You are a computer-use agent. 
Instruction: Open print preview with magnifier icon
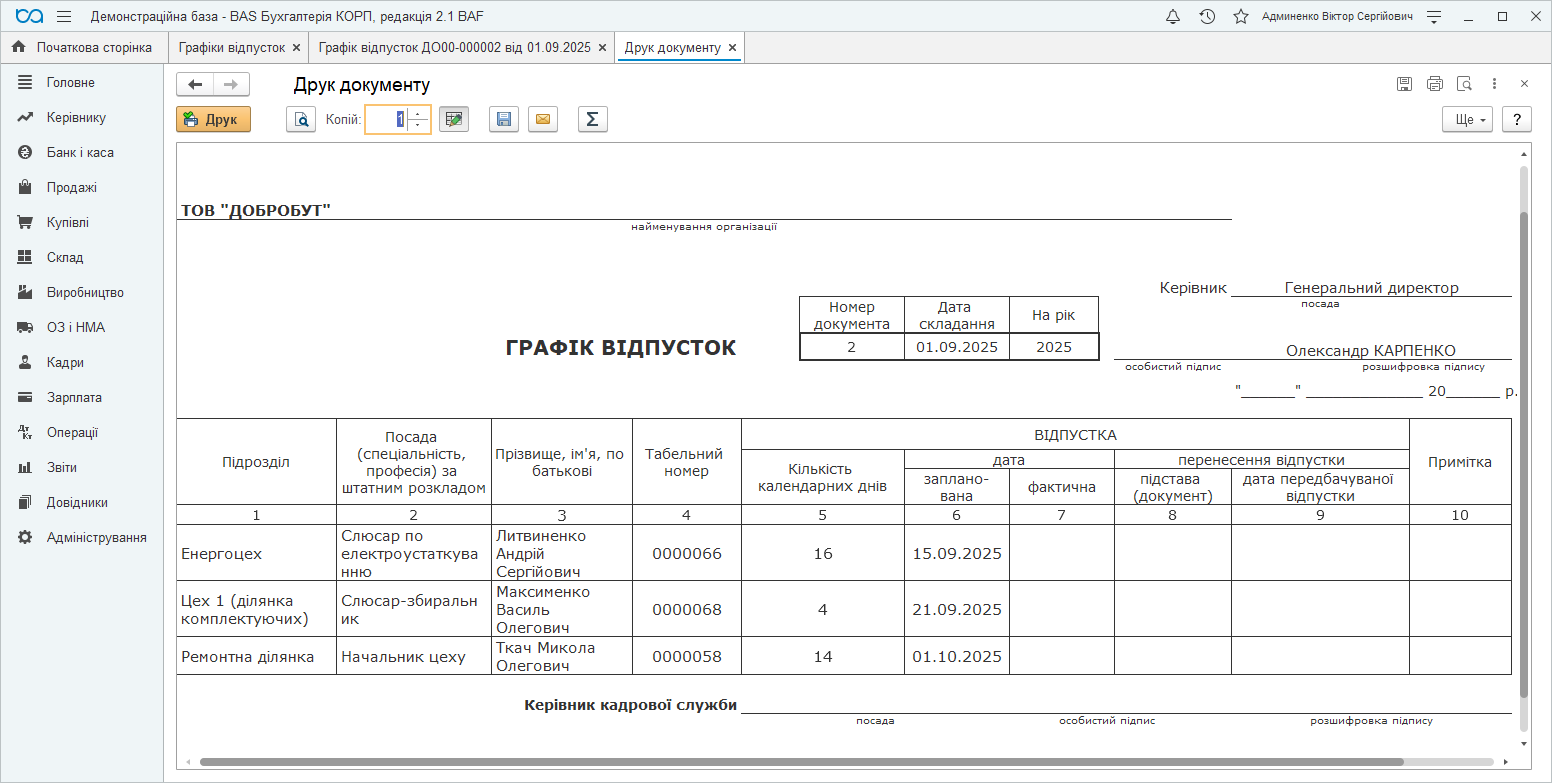point(301,120)
